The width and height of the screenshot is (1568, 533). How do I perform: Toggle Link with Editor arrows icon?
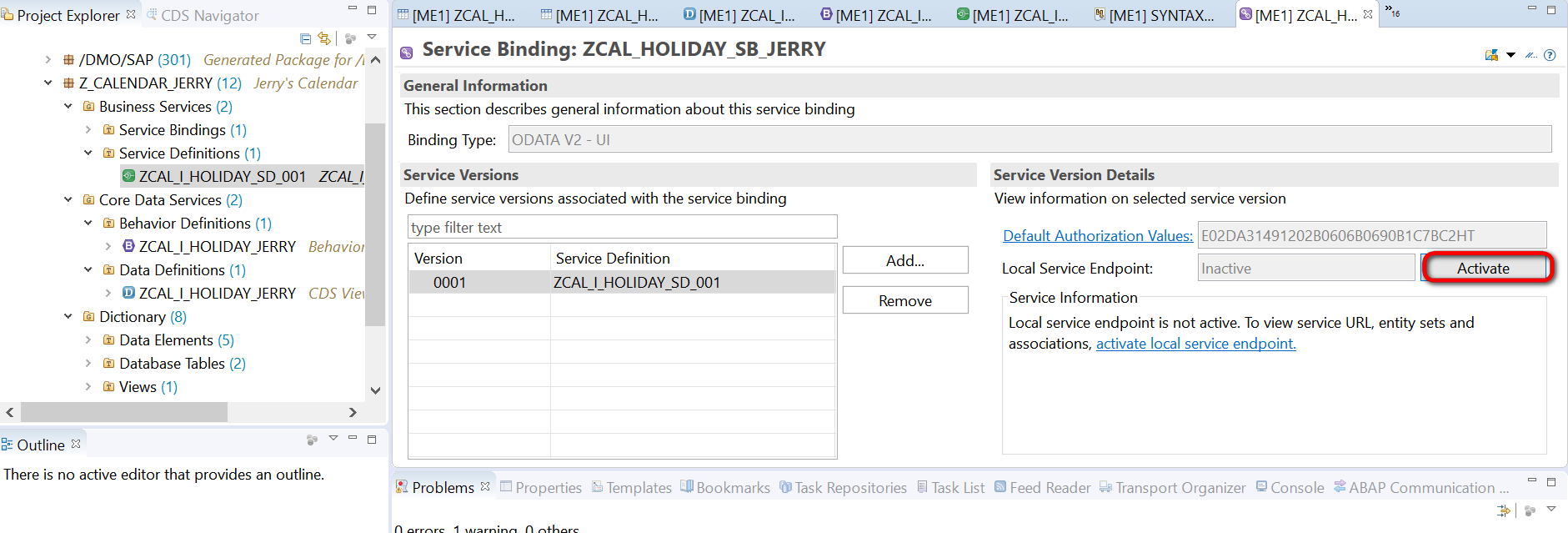(x=324, y=38)
